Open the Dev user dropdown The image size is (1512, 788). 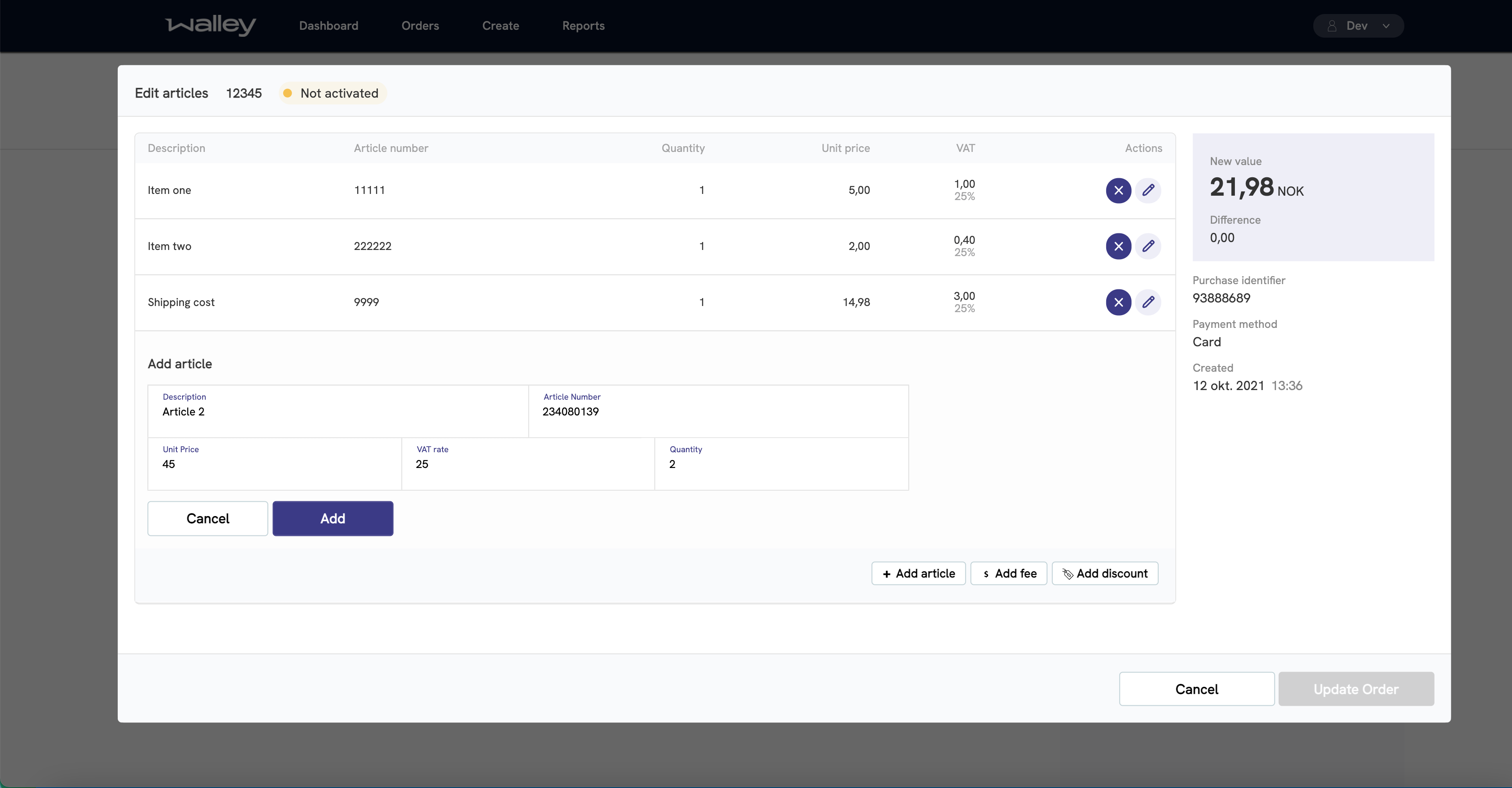click(1358, 26)
